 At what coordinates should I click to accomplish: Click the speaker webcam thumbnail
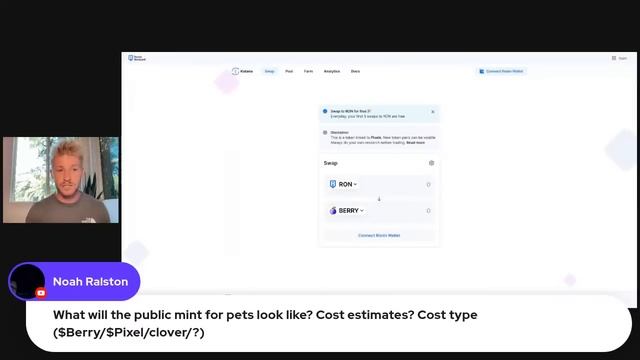coord(61,180)
